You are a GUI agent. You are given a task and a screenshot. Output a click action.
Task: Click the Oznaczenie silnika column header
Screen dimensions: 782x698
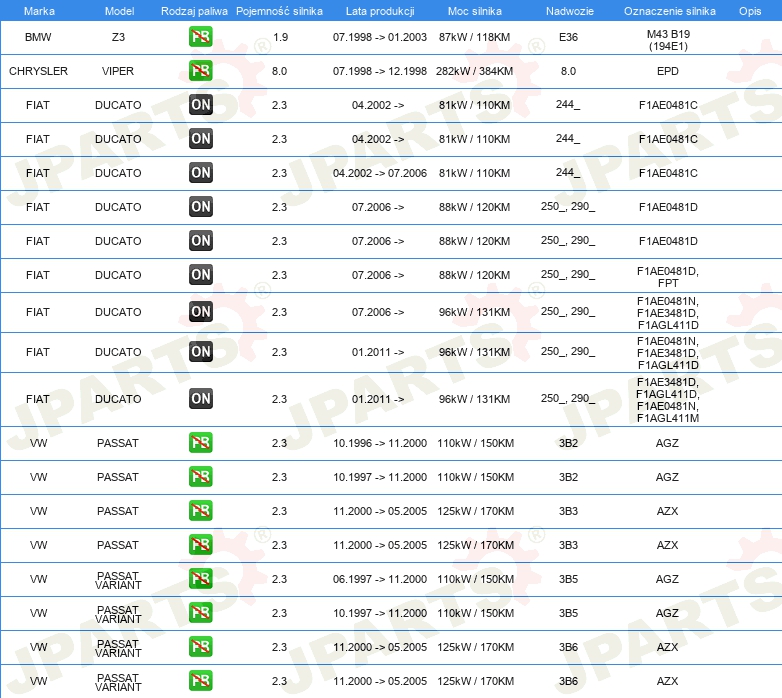669,11
